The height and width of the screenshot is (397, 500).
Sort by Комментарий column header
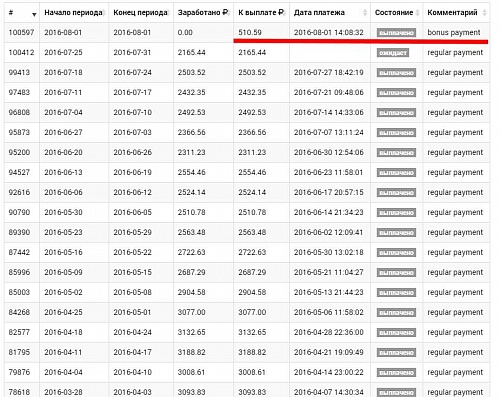pyautogui.click(x=456, y=13)
